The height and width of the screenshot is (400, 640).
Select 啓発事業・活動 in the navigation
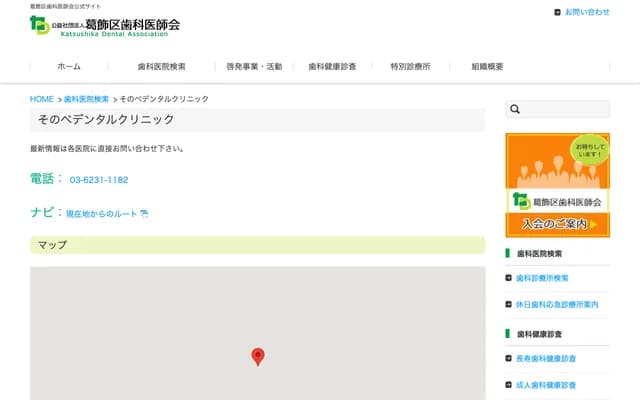pyautogui.click(x=254, y=67)
